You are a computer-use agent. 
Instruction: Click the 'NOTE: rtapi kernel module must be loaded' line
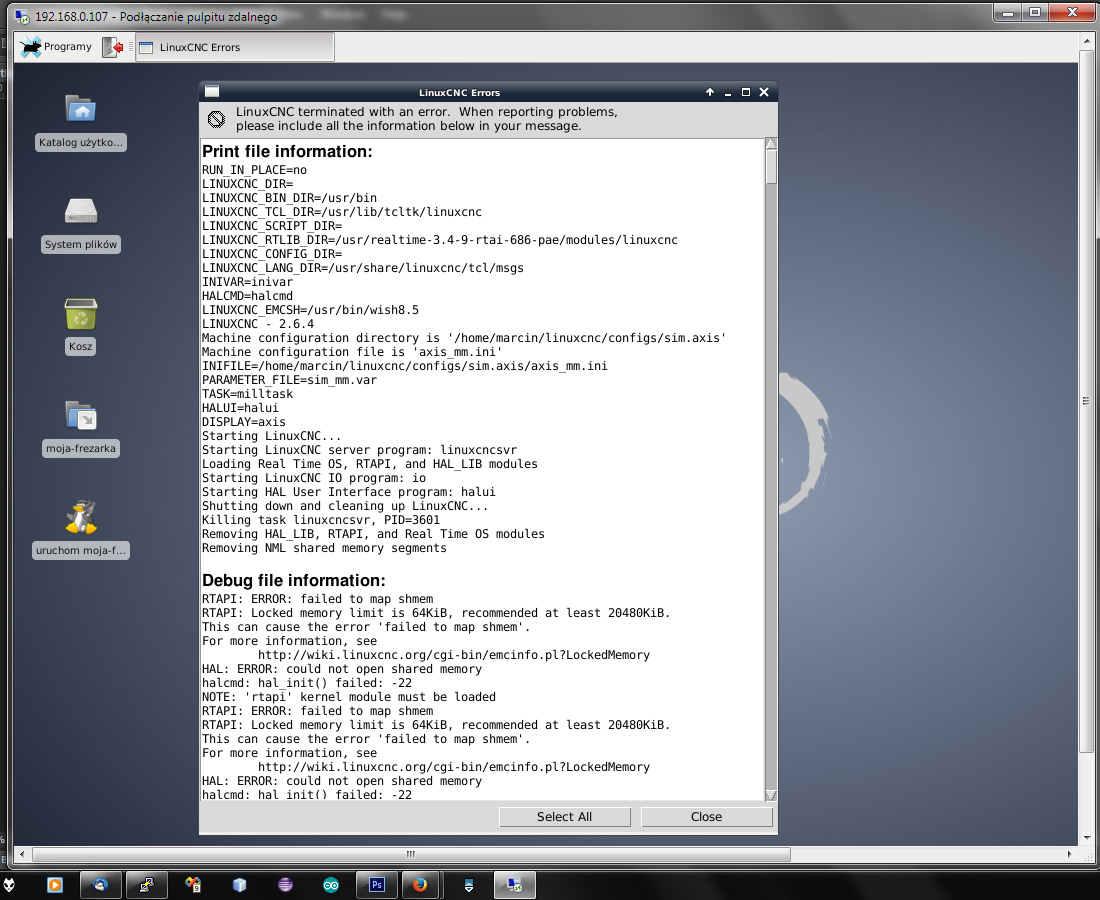tap(349, 697)
